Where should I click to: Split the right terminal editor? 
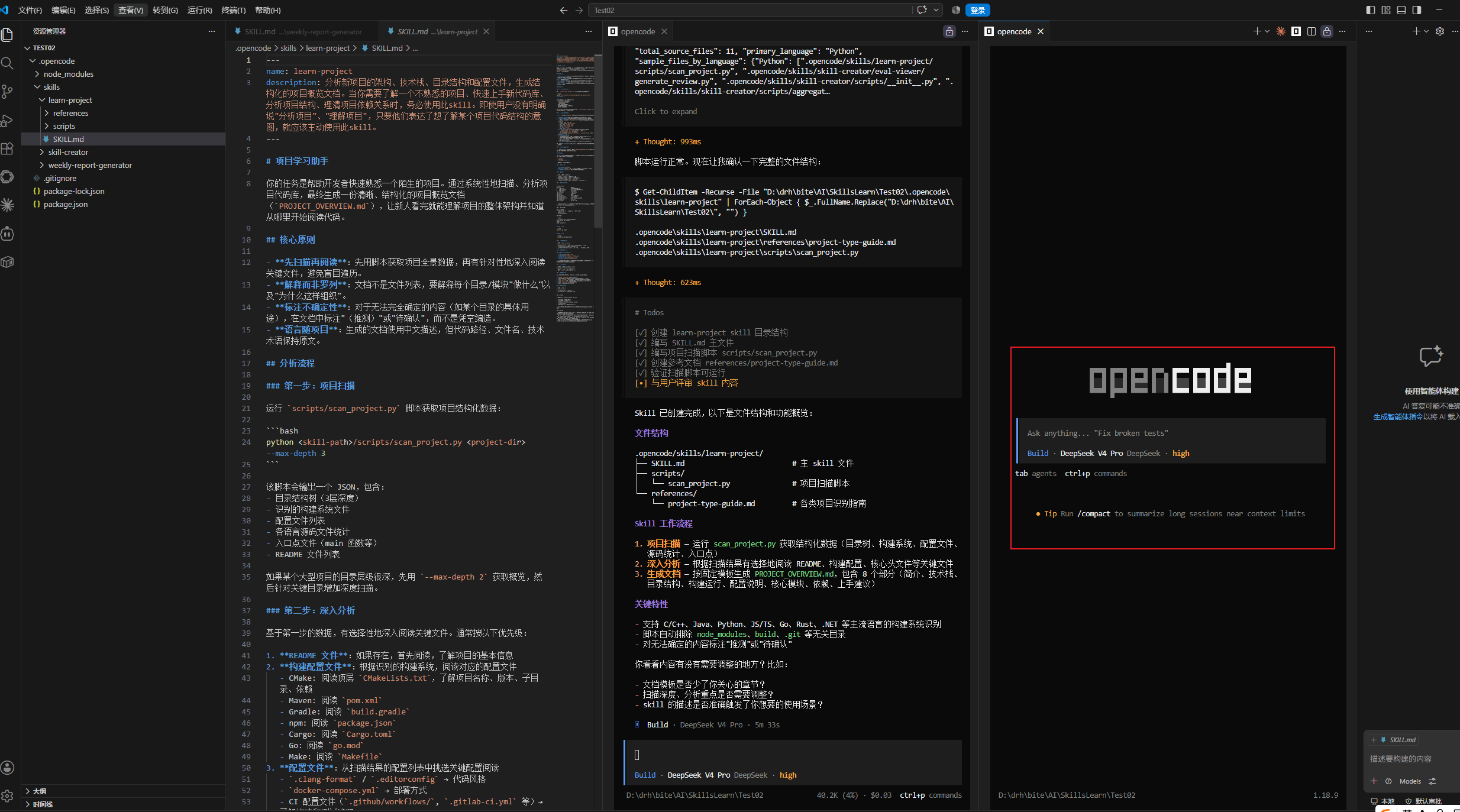point(1312,31)
